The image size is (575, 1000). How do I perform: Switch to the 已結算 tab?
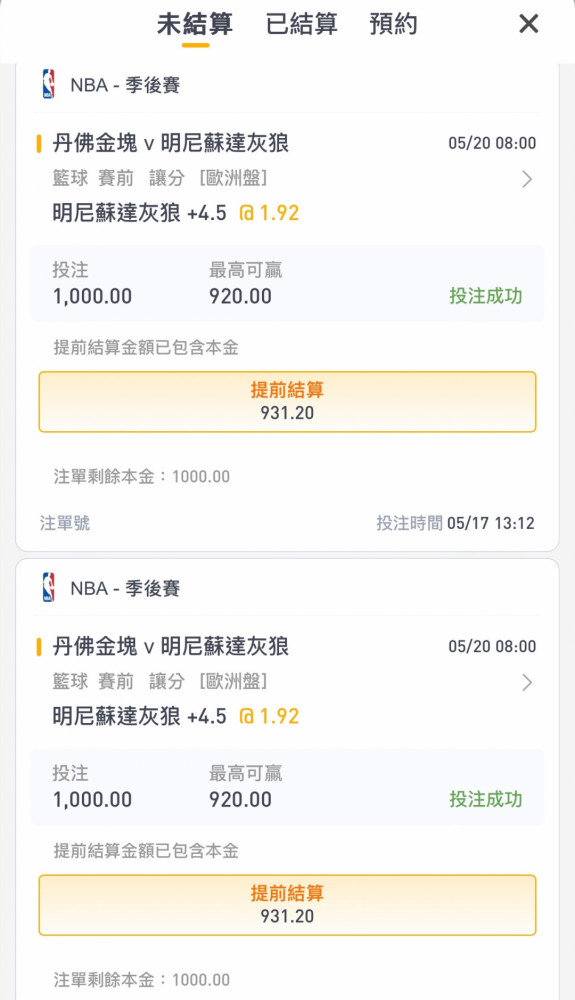click(x=302, y=24)
